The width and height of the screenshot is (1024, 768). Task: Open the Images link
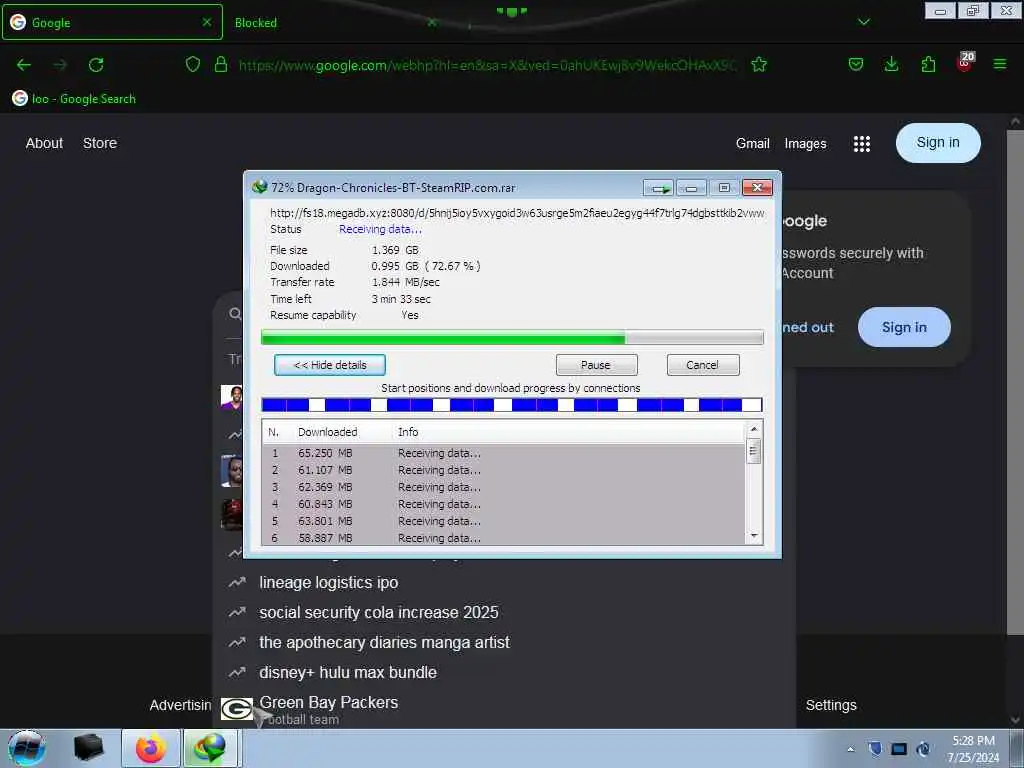click(805, 144)
